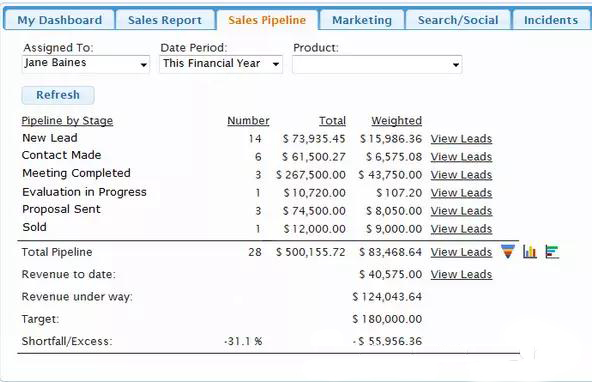The width and height of the screenshot is (592, 382).
Task: View Leads for Contact Made stage
Action: (461, 157)
